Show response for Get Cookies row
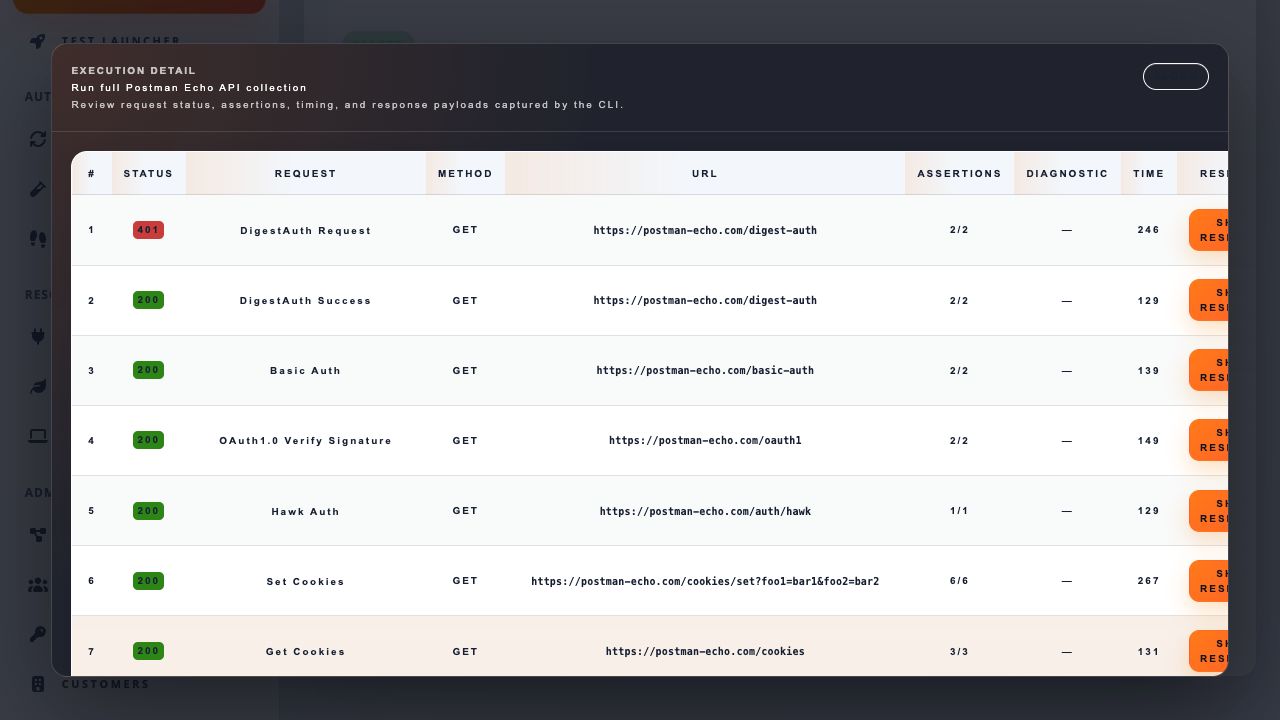This screenshot has height=720, width=1280. [x=1208, y=651]
